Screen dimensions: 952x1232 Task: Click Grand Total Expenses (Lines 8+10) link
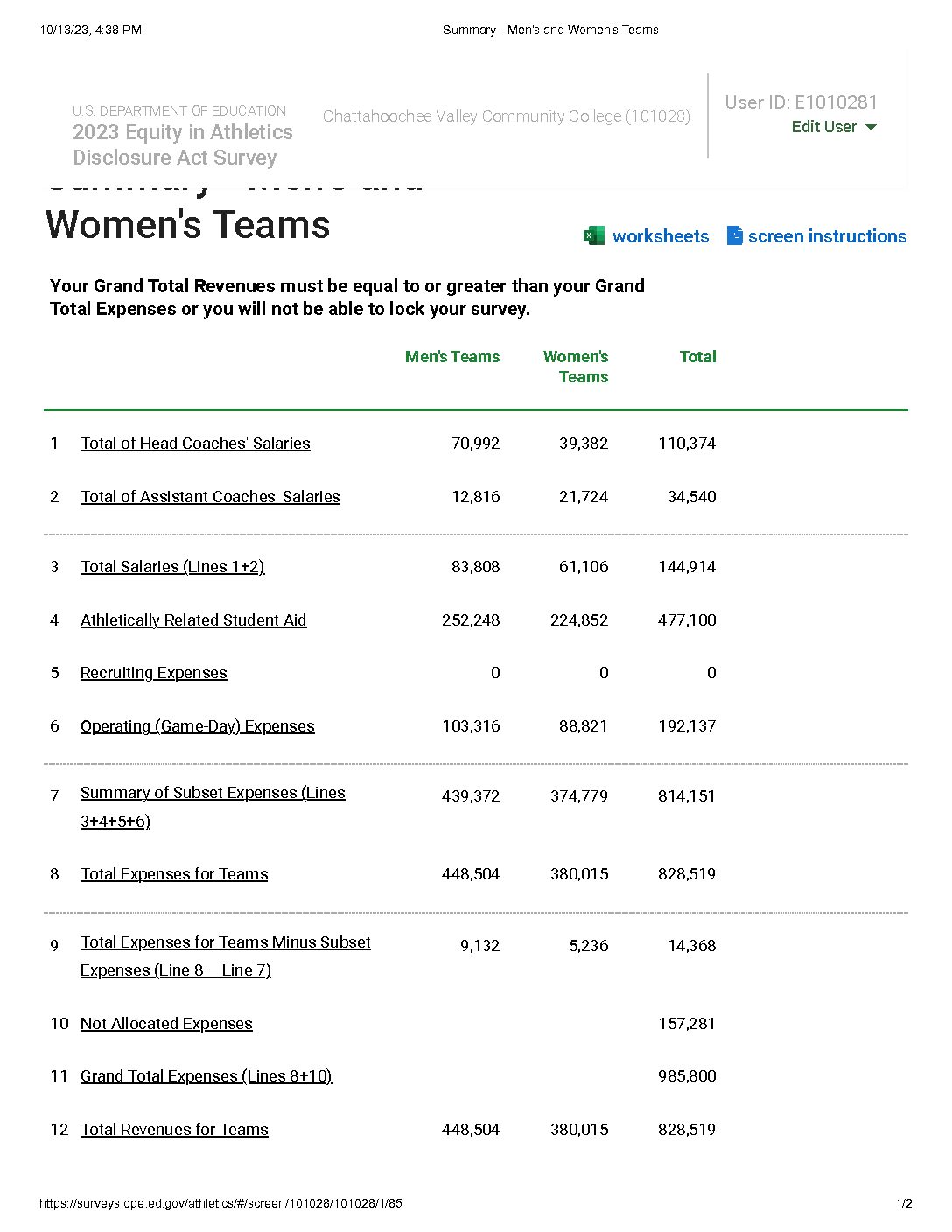(206, 1075)
